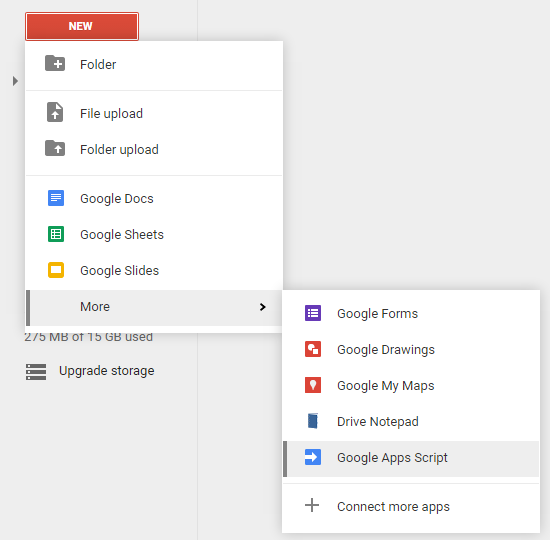Click the purple Google Forms icon

[x=313, y=313]
